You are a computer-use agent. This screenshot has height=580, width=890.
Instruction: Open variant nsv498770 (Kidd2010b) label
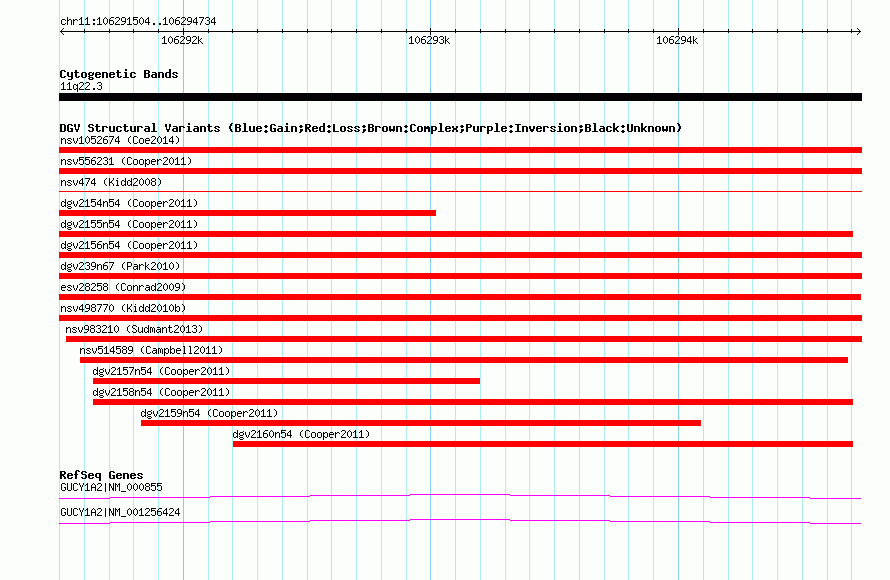pyautogui.click(x=123, y=308)
